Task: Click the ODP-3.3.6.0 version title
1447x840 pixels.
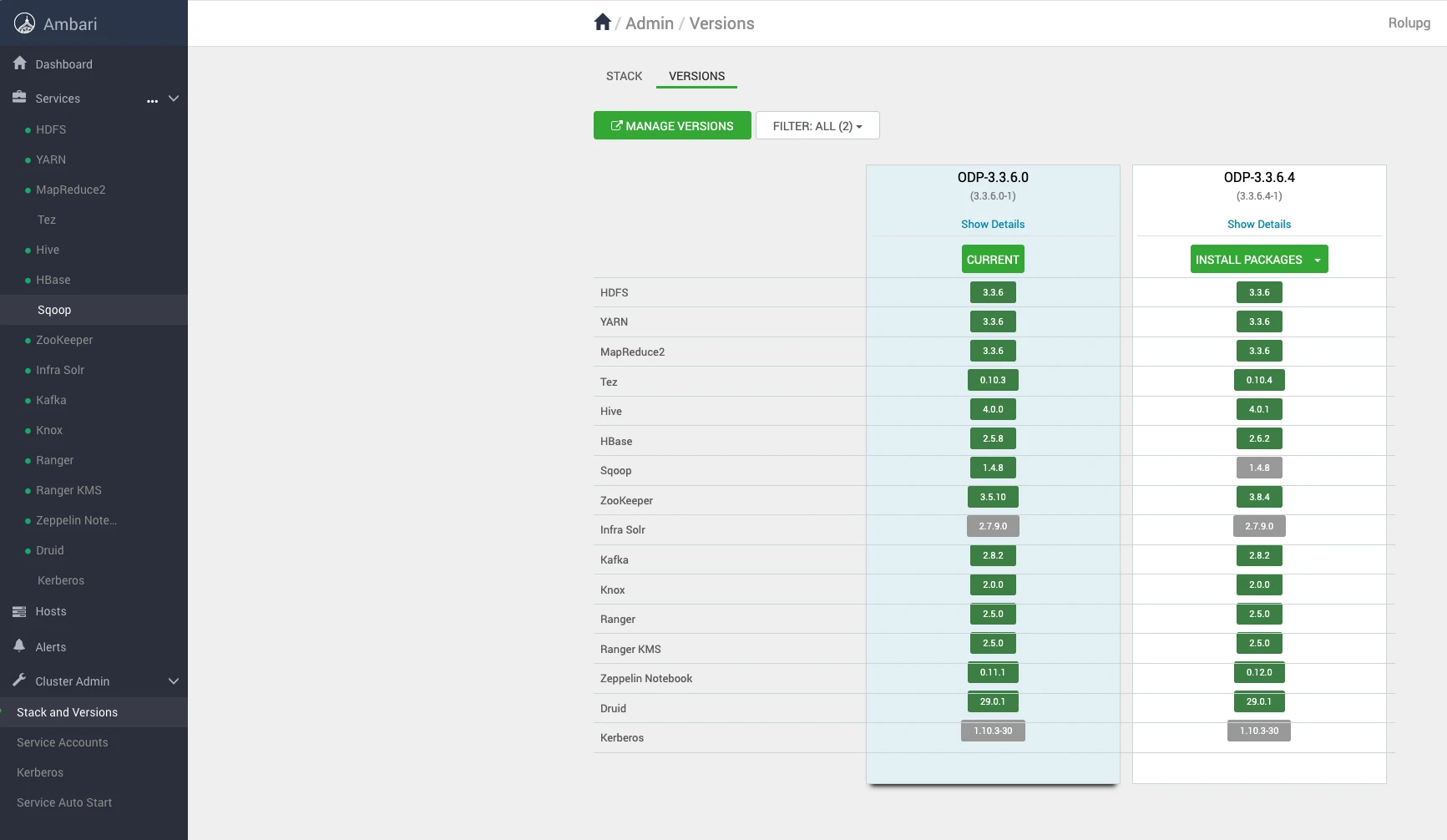Action: (x=993, y=177)
